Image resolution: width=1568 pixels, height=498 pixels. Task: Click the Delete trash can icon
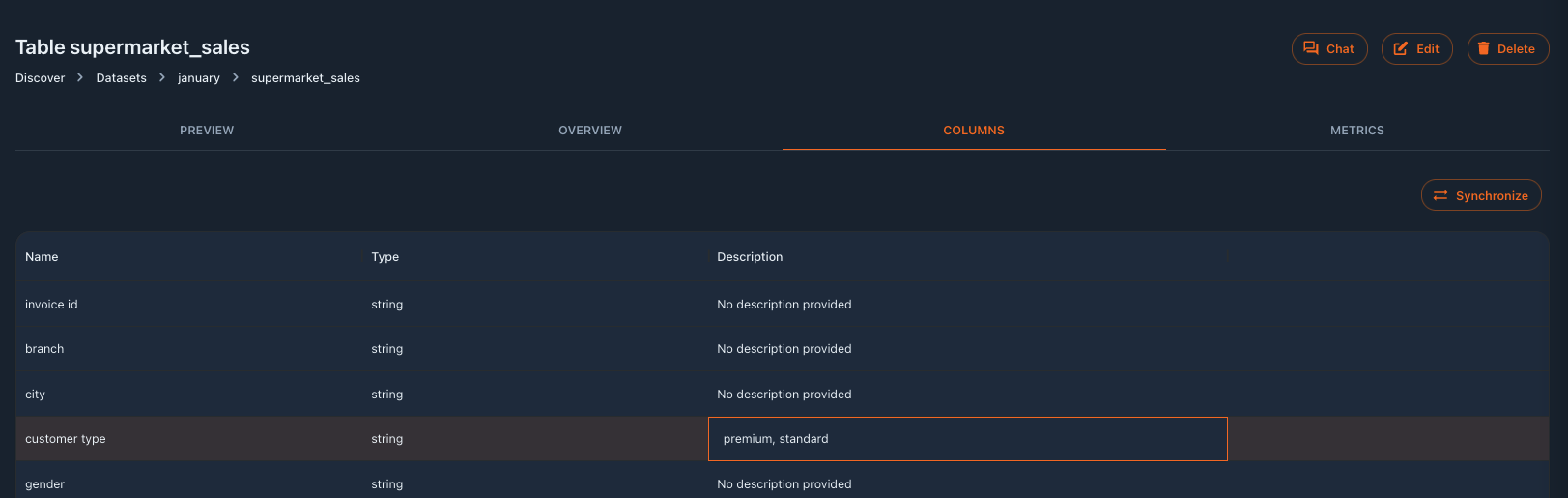(1483, 48)
